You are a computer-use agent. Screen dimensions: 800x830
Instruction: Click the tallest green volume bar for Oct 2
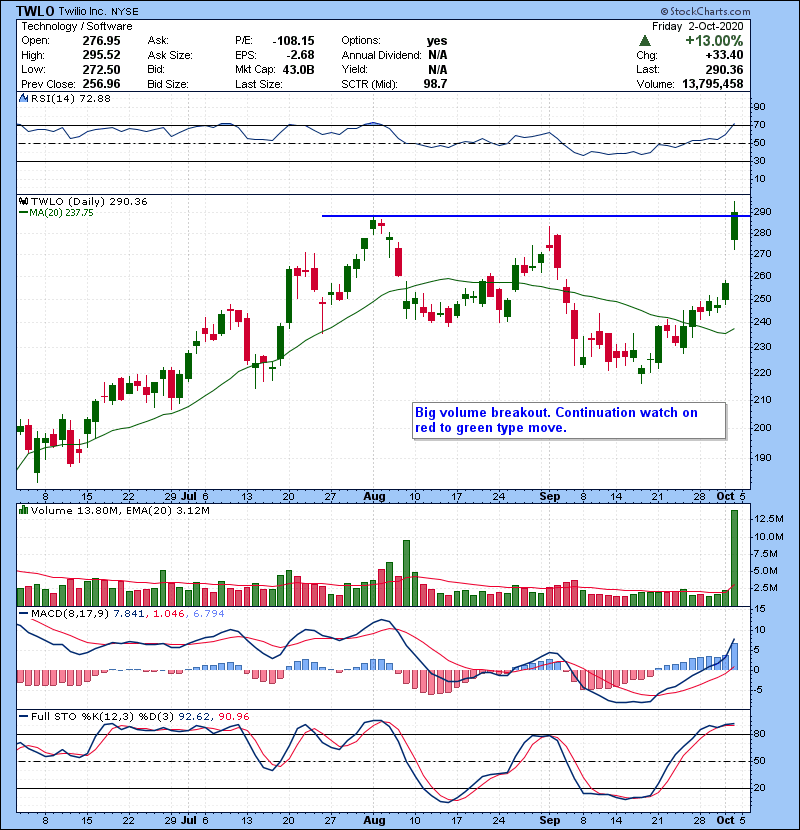coord(734,558)
